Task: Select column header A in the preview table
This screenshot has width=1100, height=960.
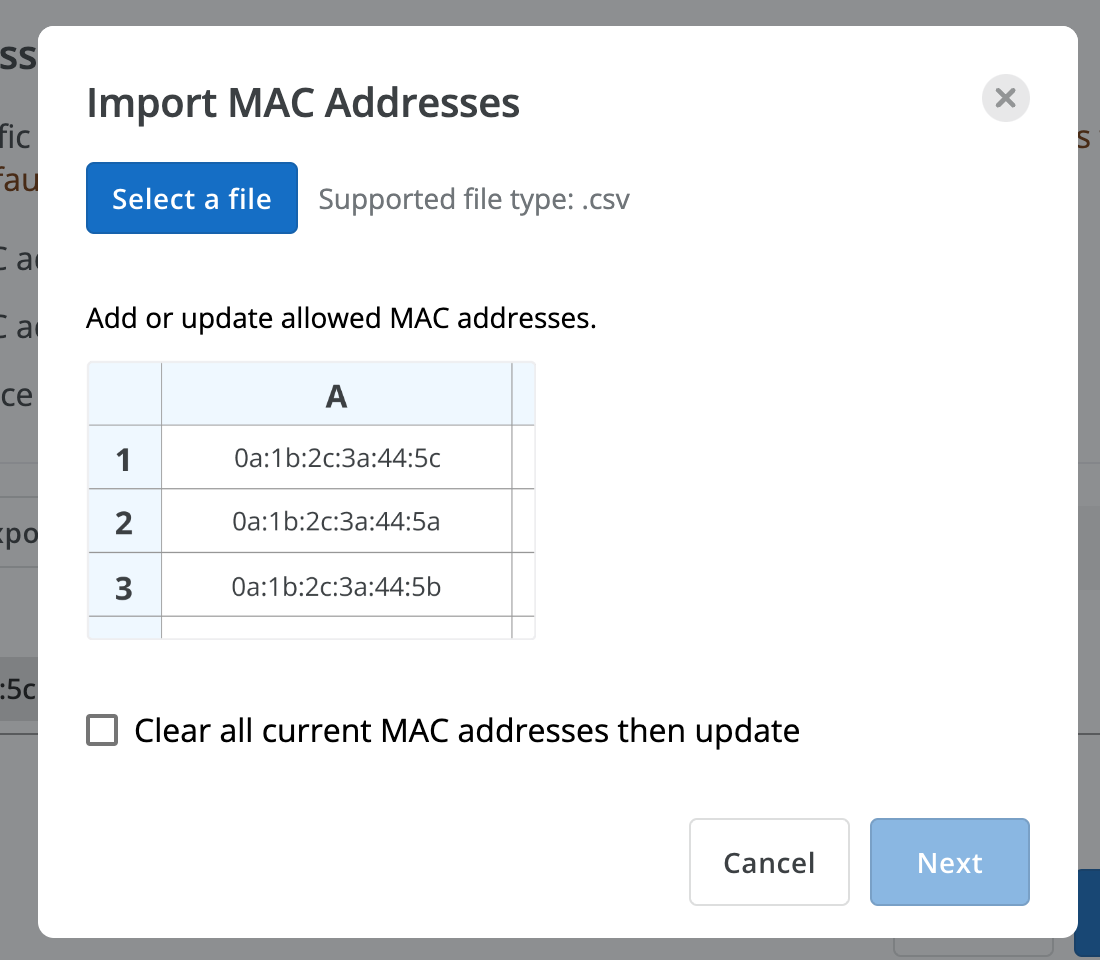Action: (336, 395)
